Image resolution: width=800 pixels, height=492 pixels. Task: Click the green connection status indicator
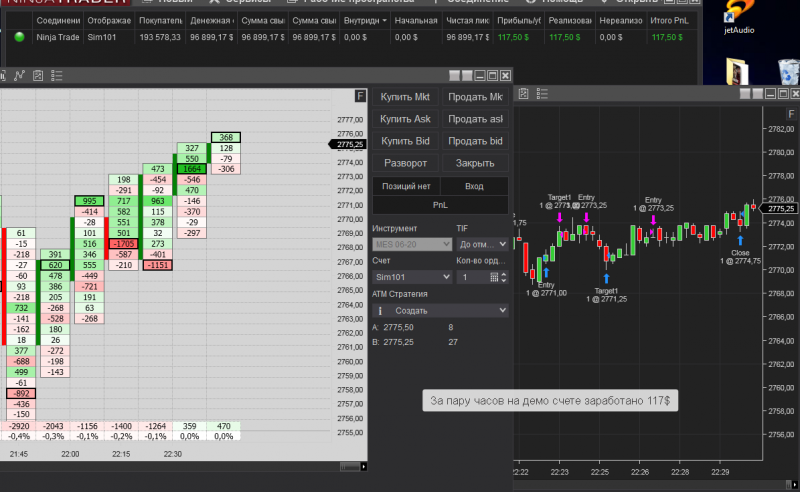[19, 37]
